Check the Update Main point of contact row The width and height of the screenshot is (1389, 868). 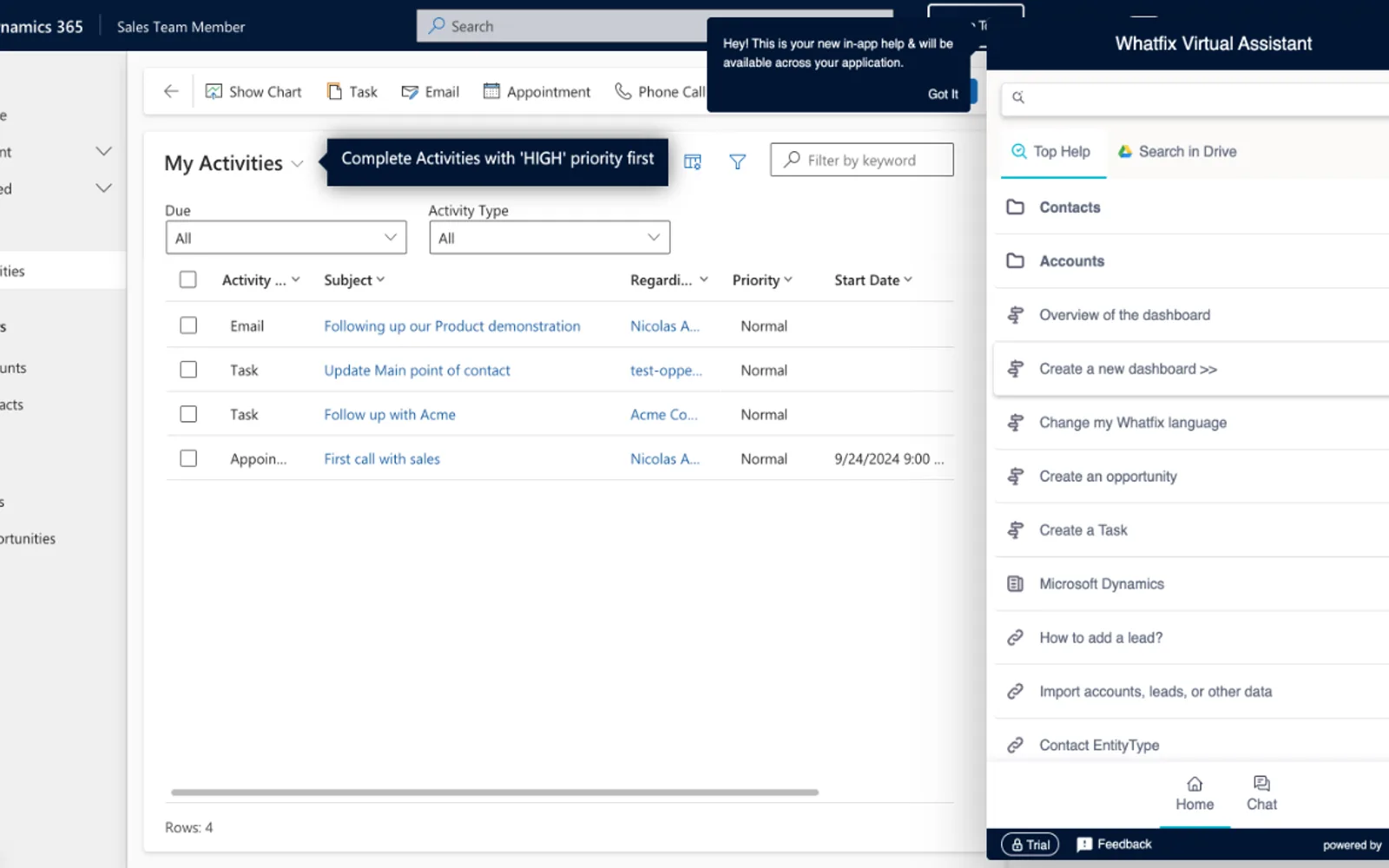(x=188, y=370)
